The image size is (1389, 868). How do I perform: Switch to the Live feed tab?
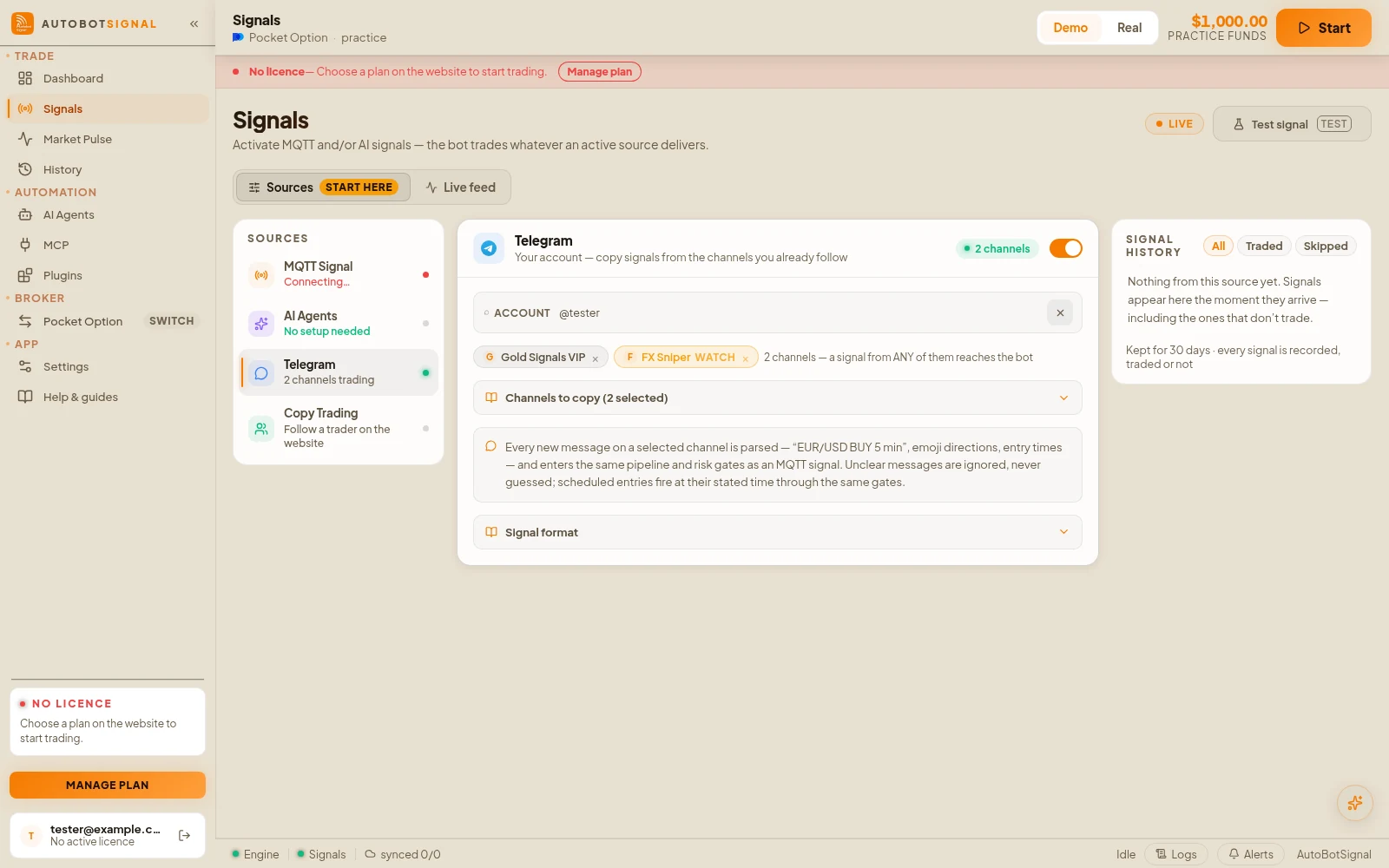tap(461, 187)
